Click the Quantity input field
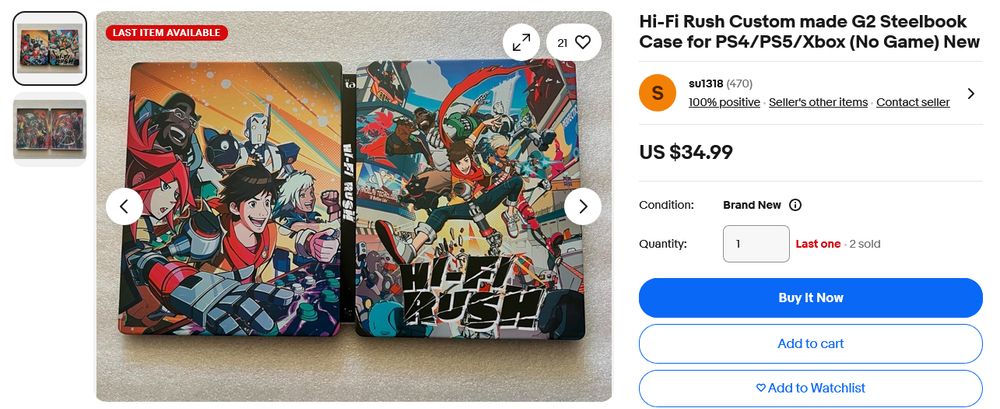 (x=756, y=244)
